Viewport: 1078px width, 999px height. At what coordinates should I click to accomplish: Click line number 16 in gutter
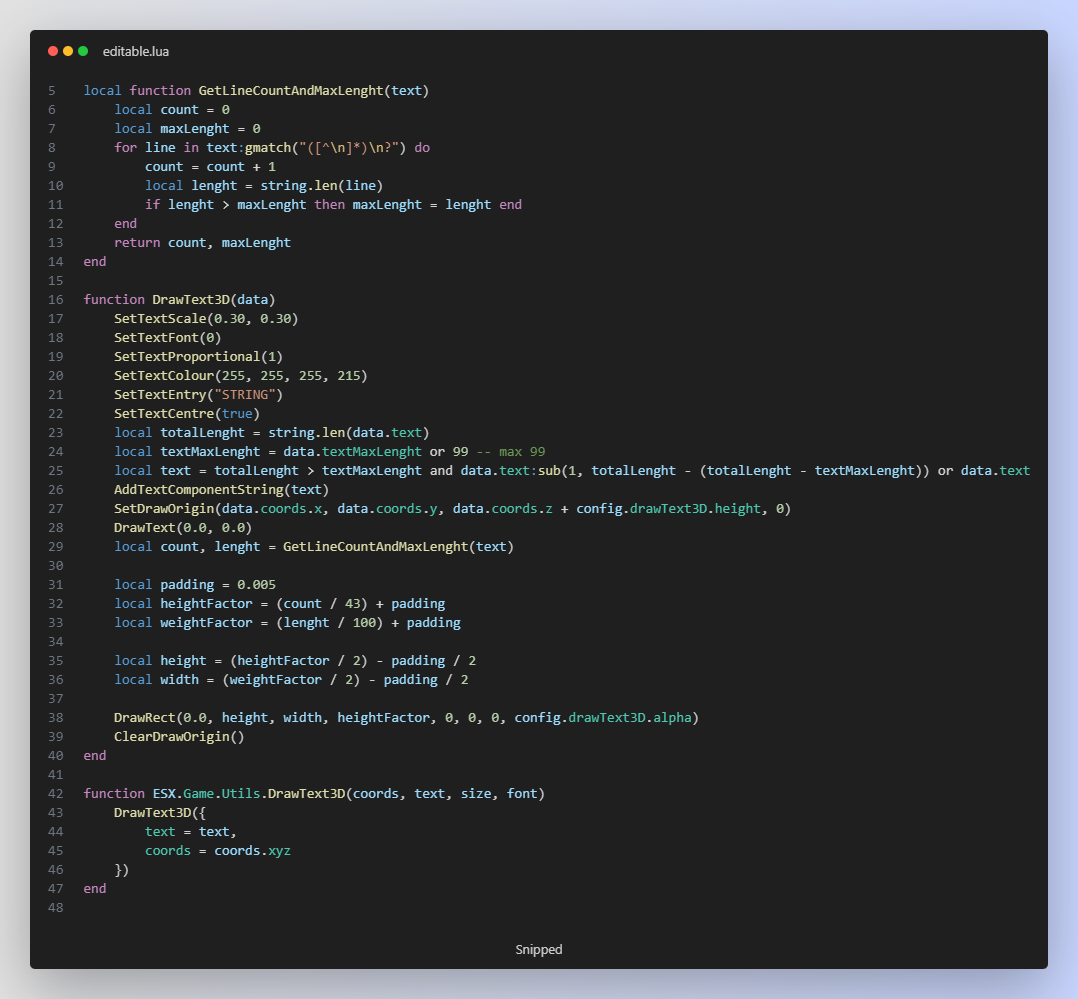pyautogui.click(x=55, y=299)
